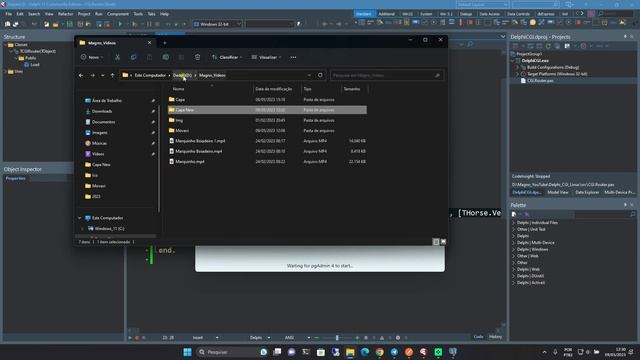Go up one folder level in Explorer

[112, 76]
